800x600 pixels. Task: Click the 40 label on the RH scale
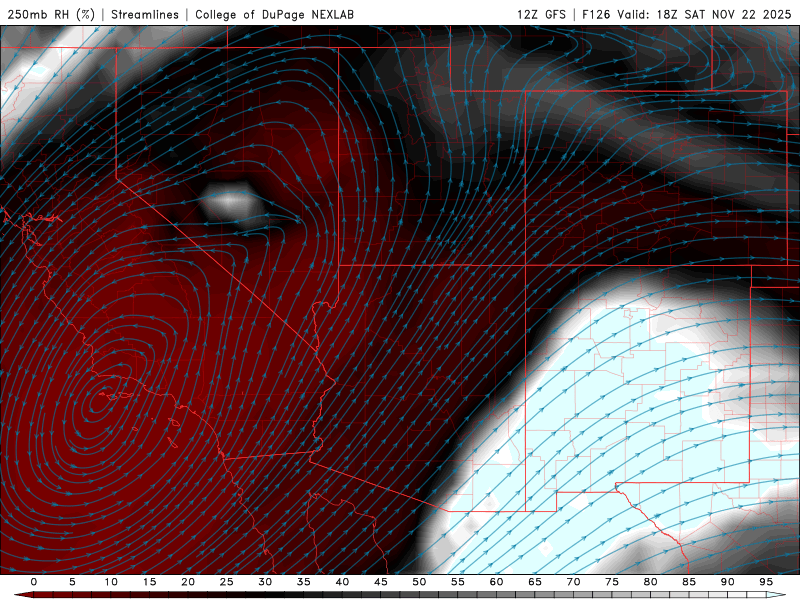pos(342,582)
